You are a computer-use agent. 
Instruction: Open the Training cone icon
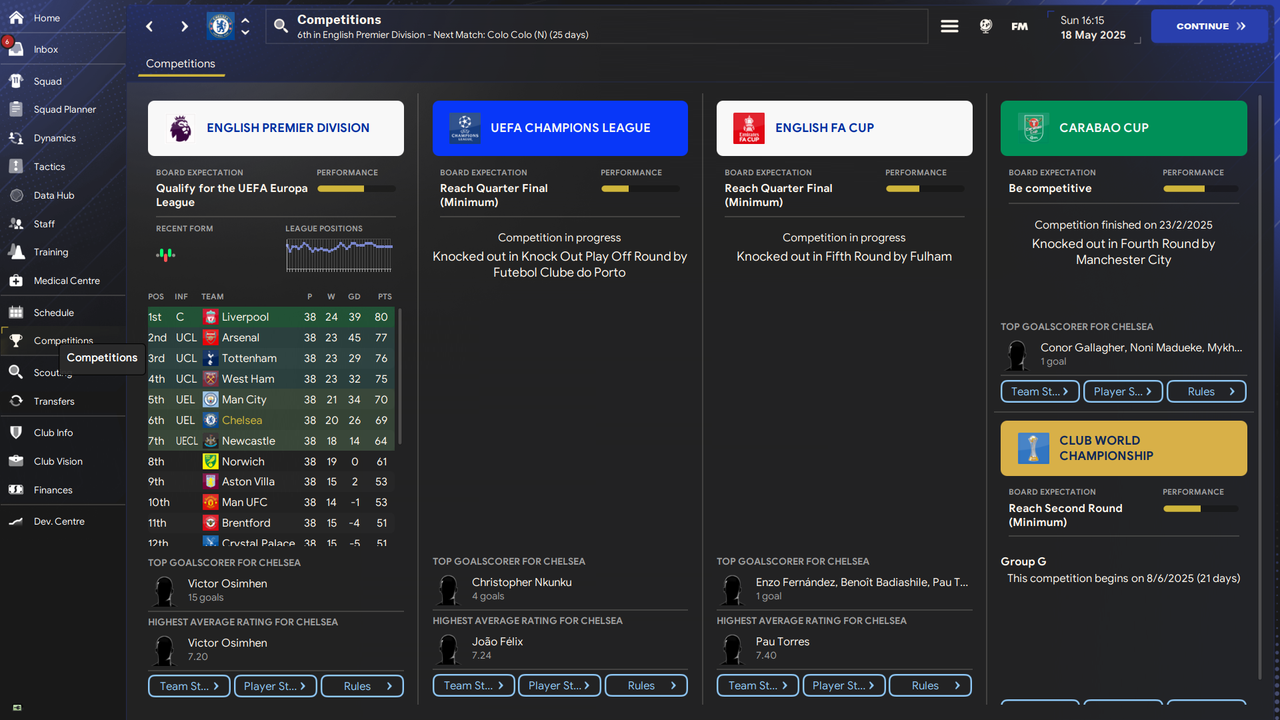coord(16,252)
